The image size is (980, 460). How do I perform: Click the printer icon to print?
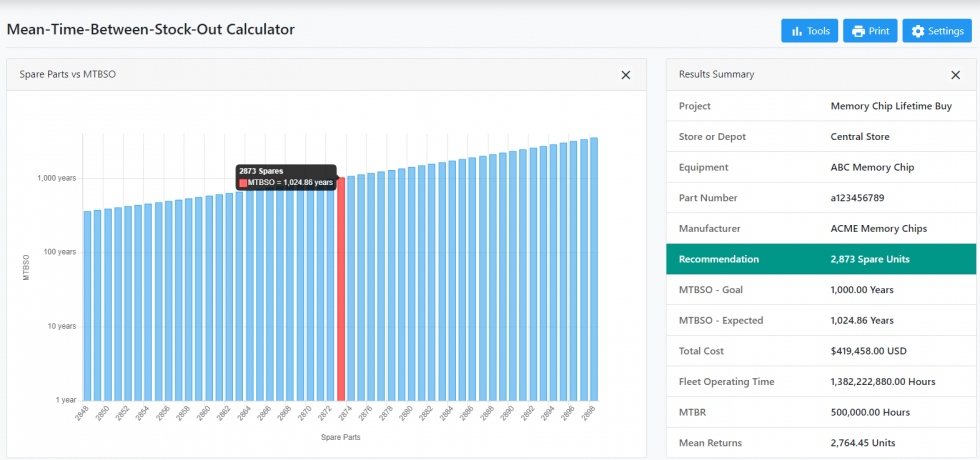pos(858,31)
